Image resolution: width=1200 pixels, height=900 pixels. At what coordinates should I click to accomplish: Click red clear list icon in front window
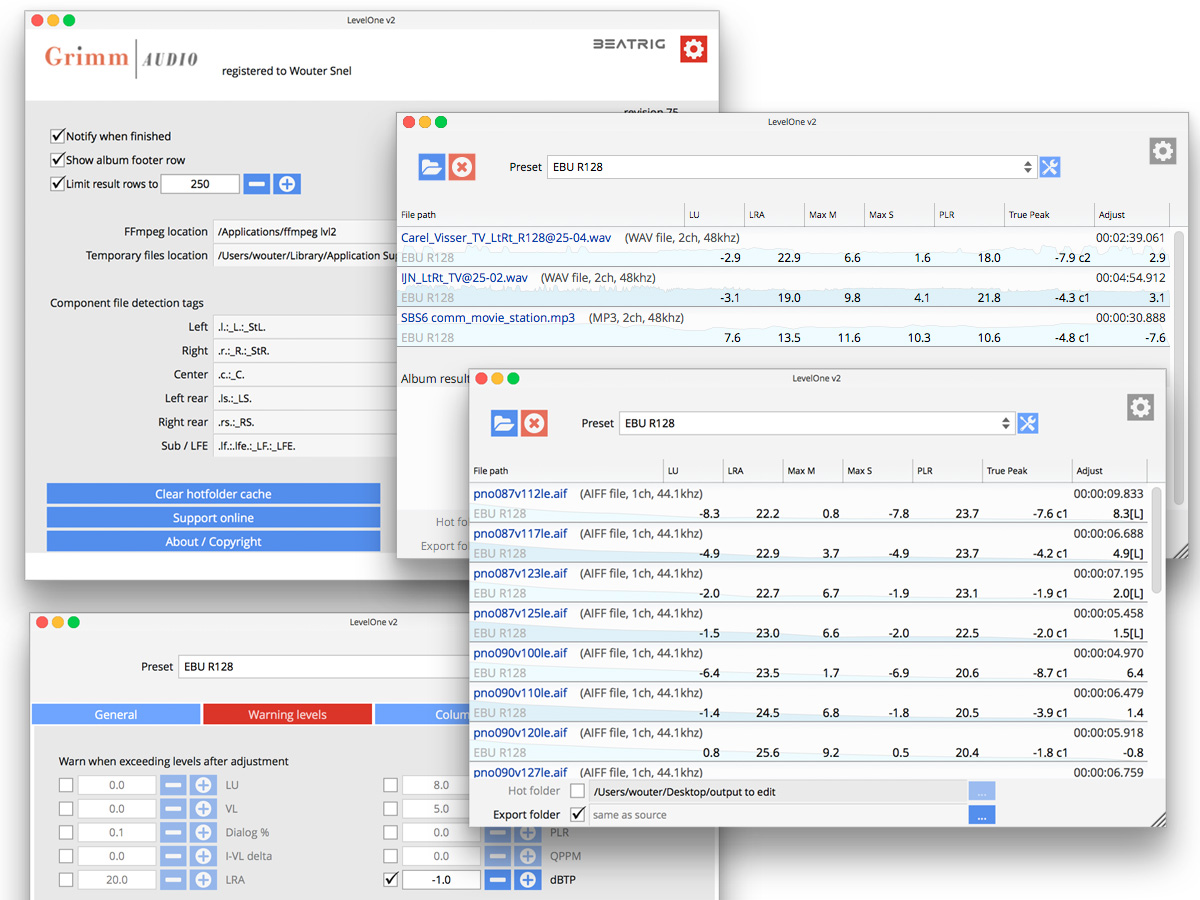(535, 423)
